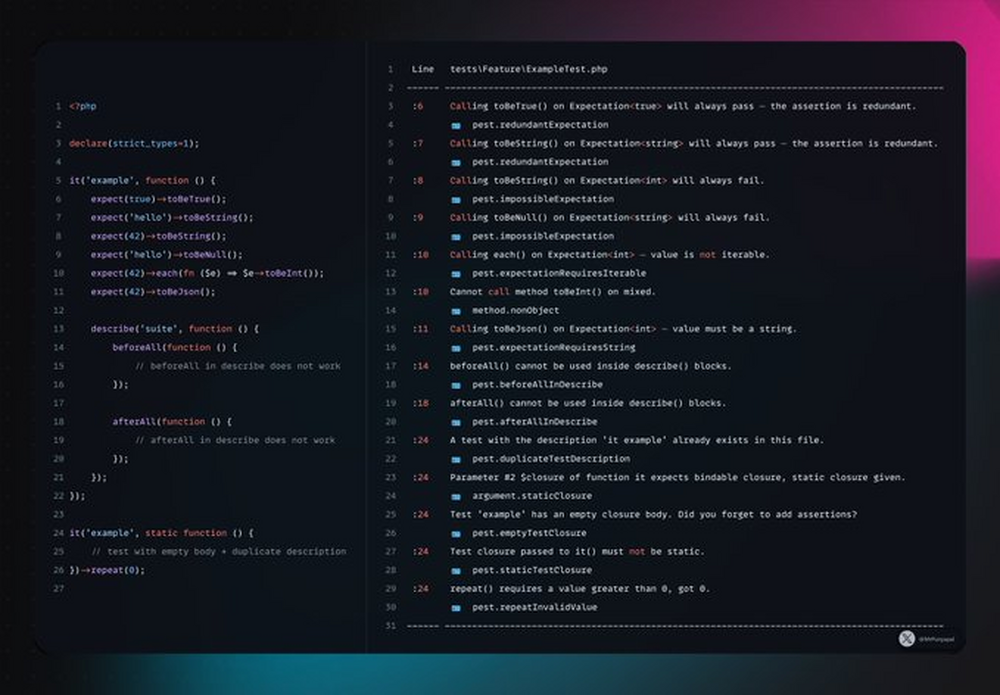Click the blue icon beside pest.beforeAllInDescribe

pos(456,385)
